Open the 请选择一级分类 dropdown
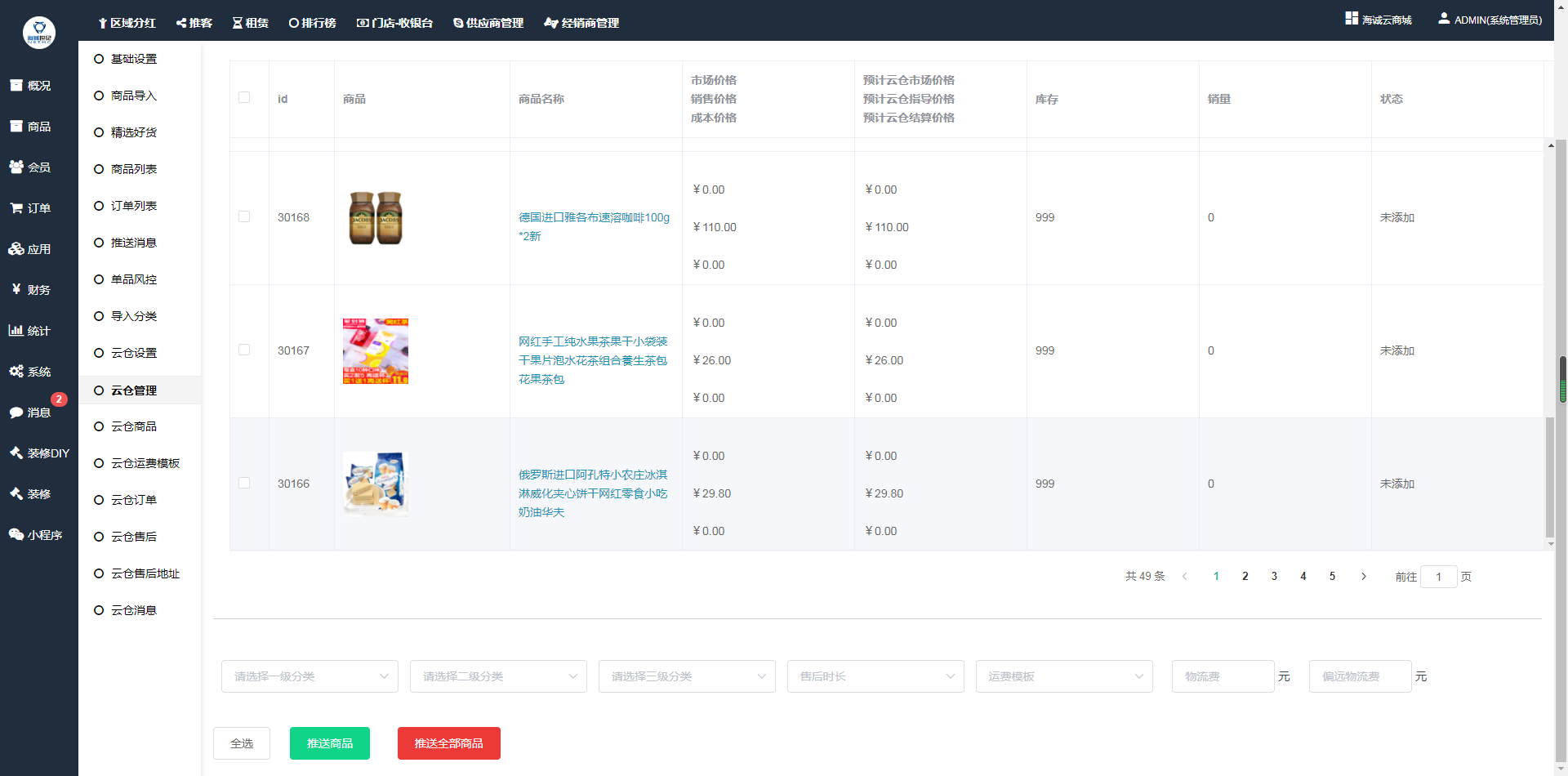Screen dimensions: 1568x776 310,676
